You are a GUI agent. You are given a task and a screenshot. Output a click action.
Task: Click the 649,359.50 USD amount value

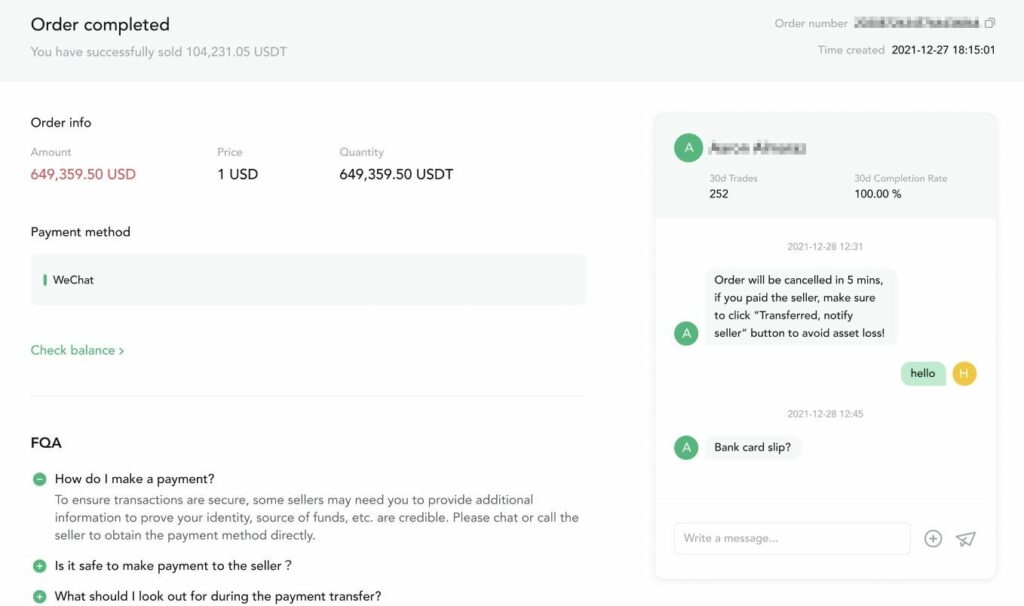coord(83,174)
